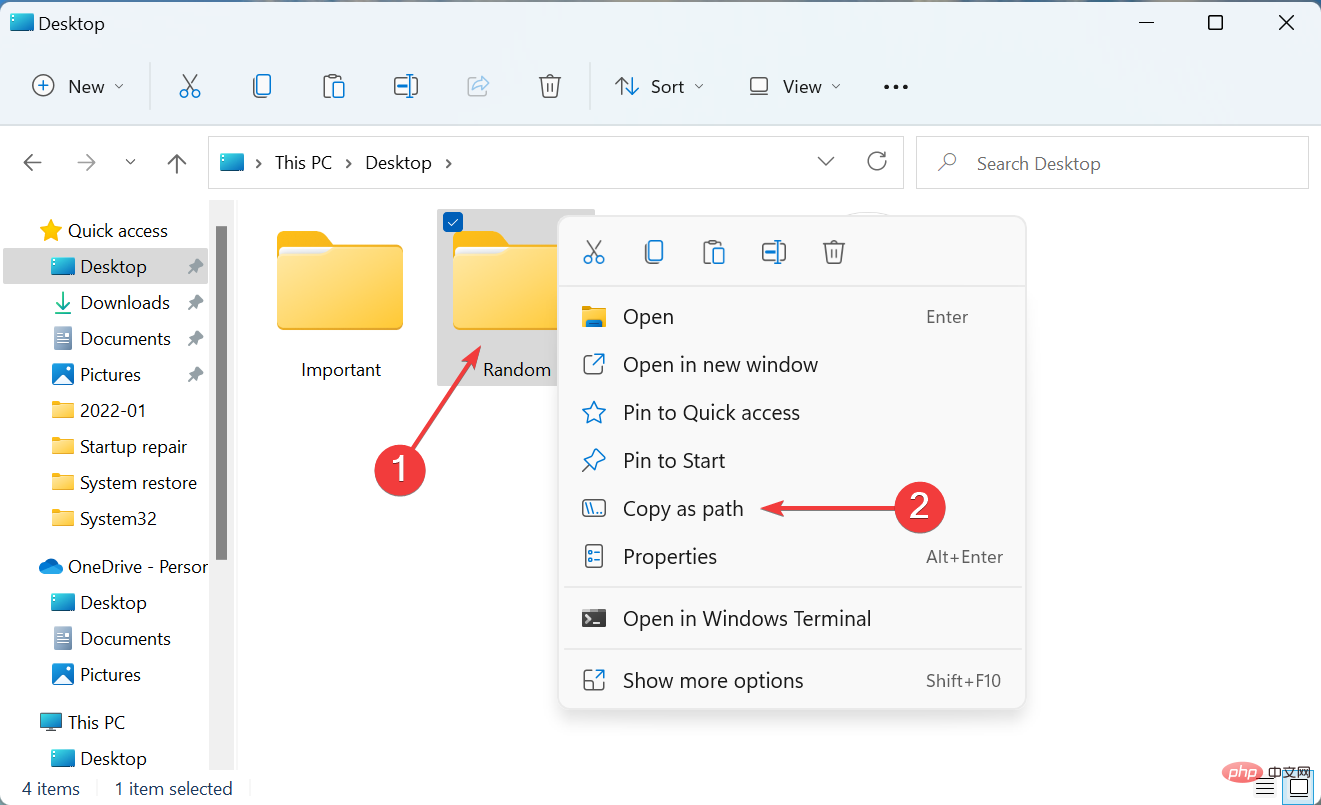Expand the Recent locations chevron
The height and width of the screenshot is (805, 1321).
[131, 162]
